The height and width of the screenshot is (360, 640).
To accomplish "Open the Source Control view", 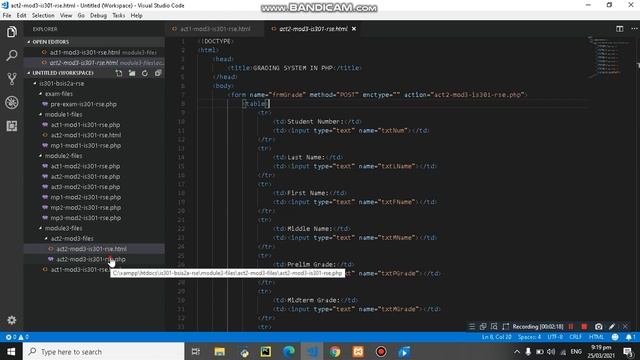I will [x=12, y=79].
